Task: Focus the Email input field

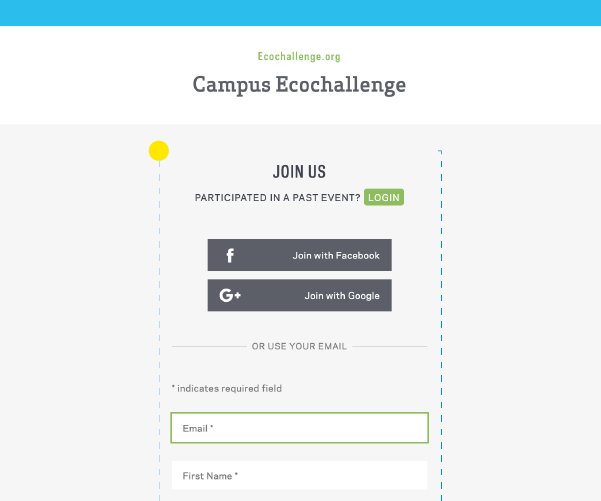Action: tap(299, 428)
